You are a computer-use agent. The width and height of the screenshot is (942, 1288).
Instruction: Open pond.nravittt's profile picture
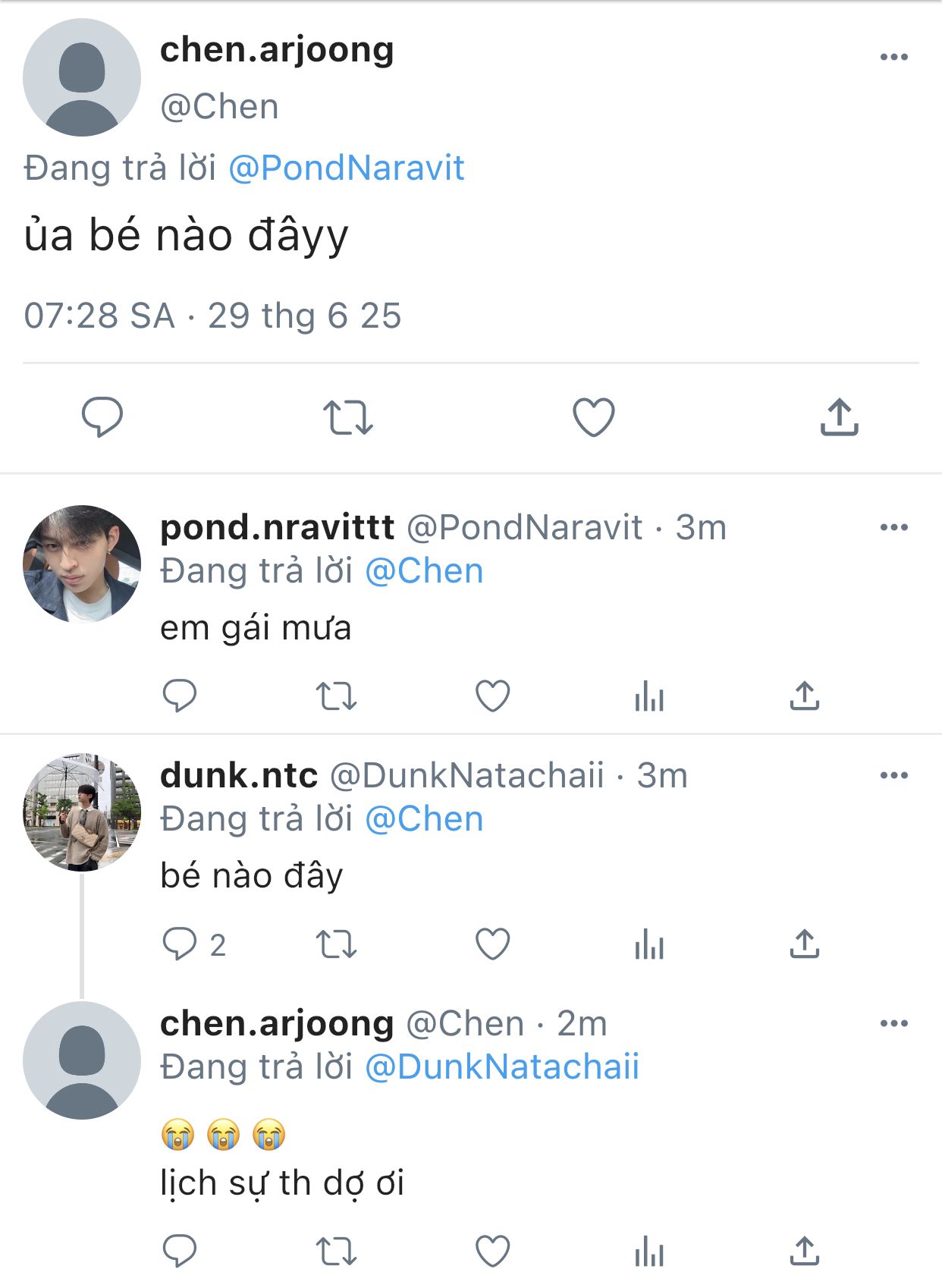[x=82, y=564]
